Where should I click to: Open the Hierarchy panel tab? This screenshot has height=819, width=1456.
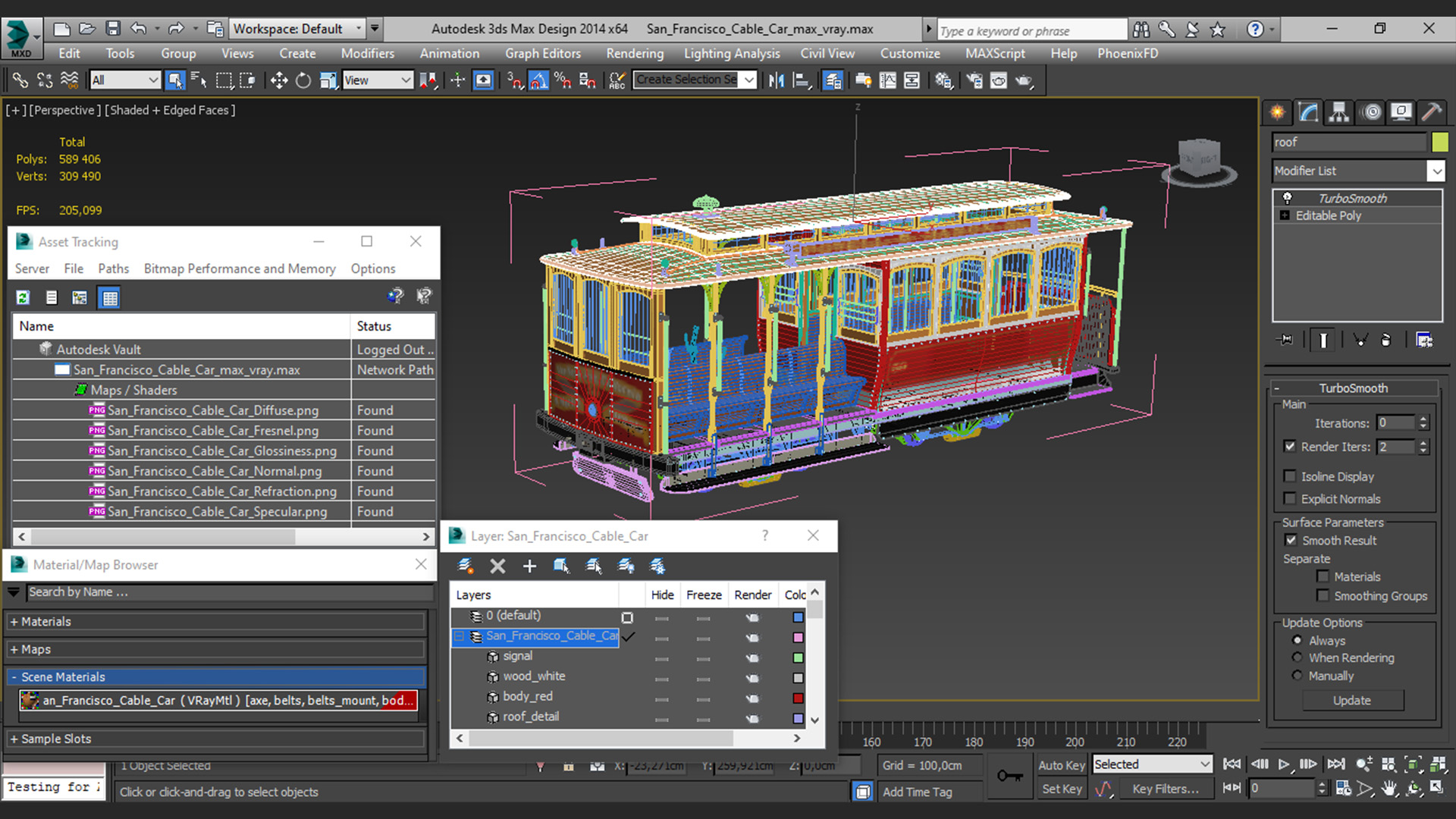1339,113
